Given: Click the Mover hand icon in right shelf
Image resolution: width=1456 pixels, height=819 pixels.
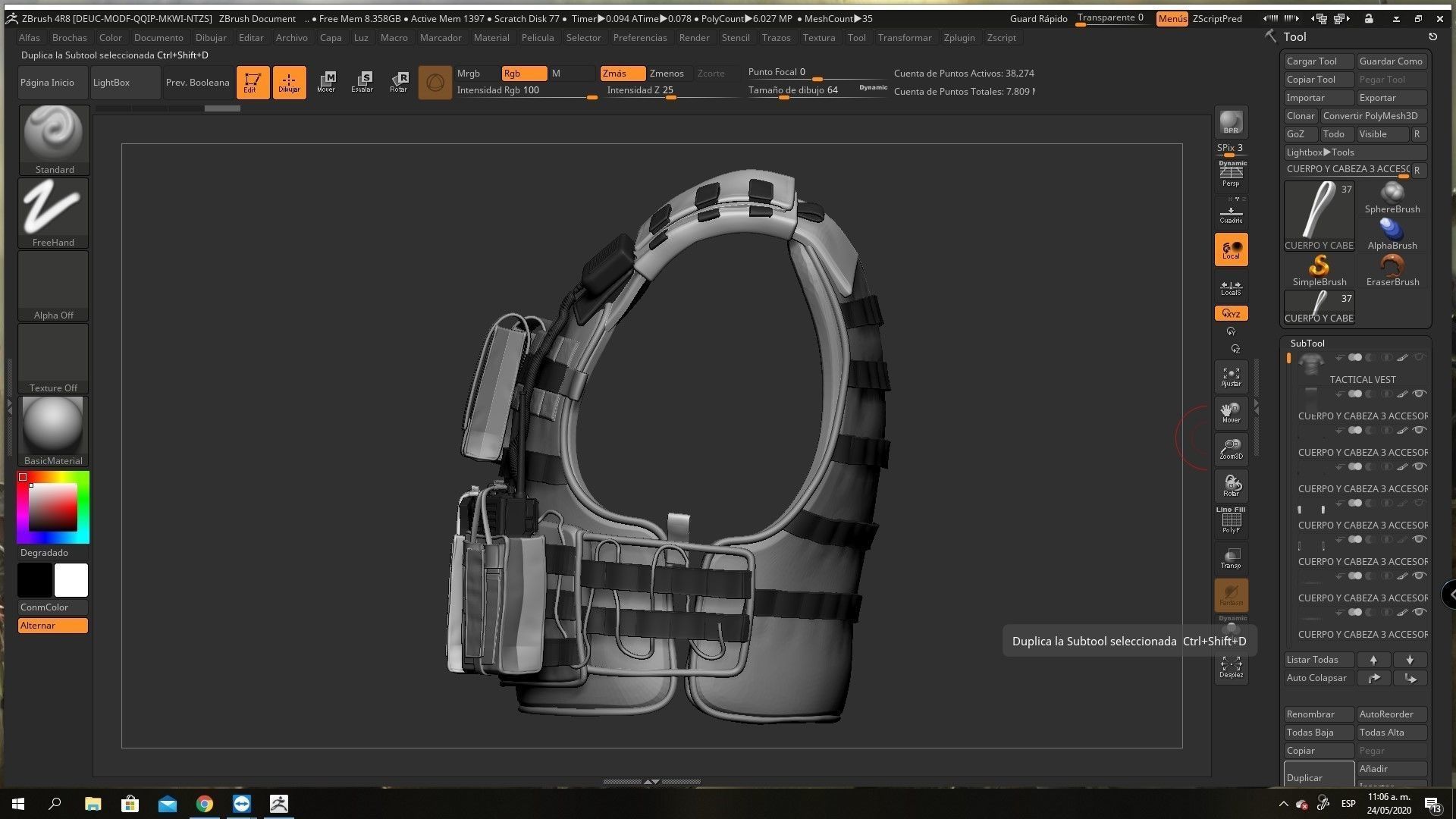Looking at the screenshot, I should (x=1231, y=413).
